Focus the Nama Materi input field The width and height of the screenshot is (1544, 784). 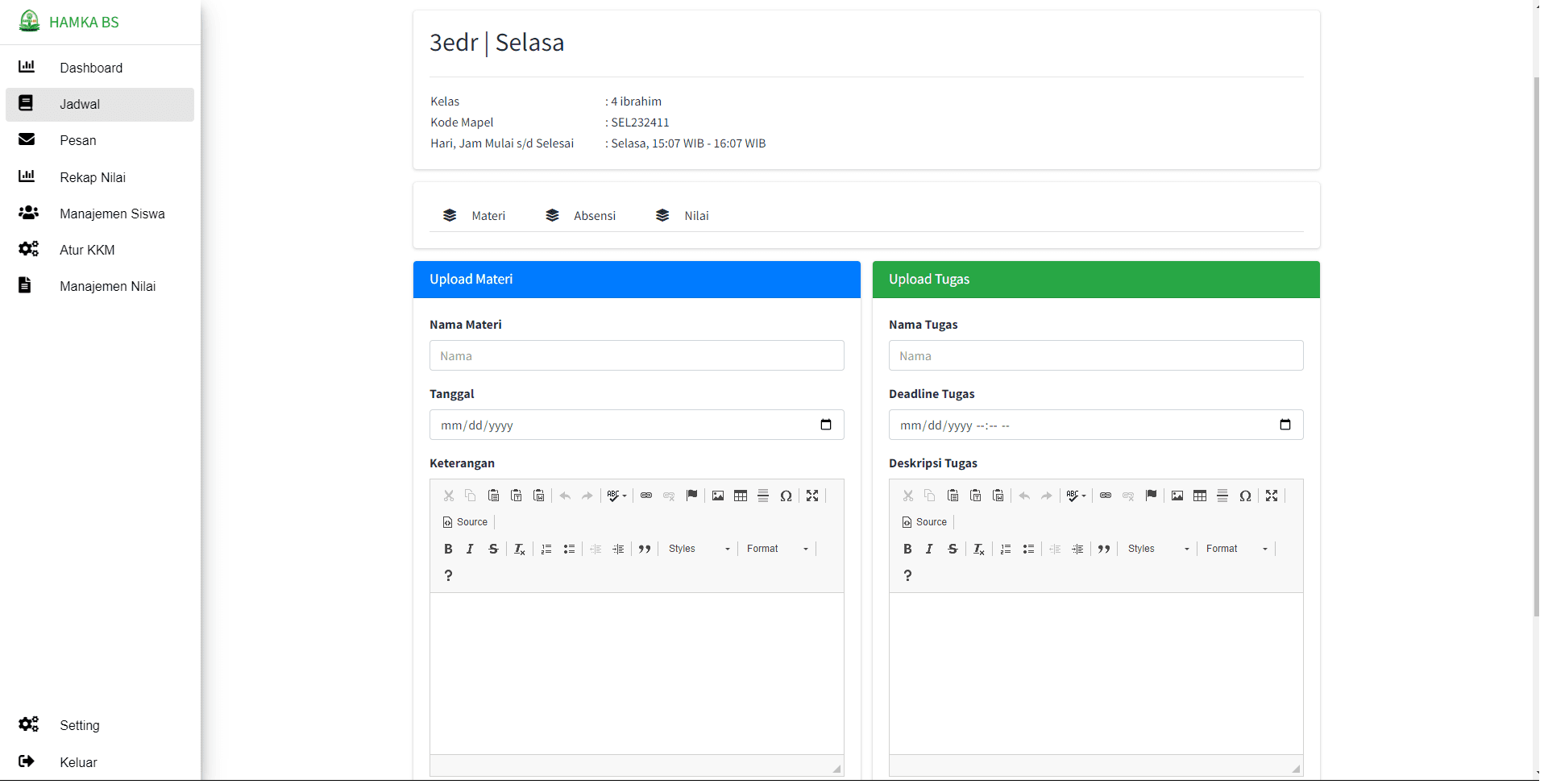637,355
